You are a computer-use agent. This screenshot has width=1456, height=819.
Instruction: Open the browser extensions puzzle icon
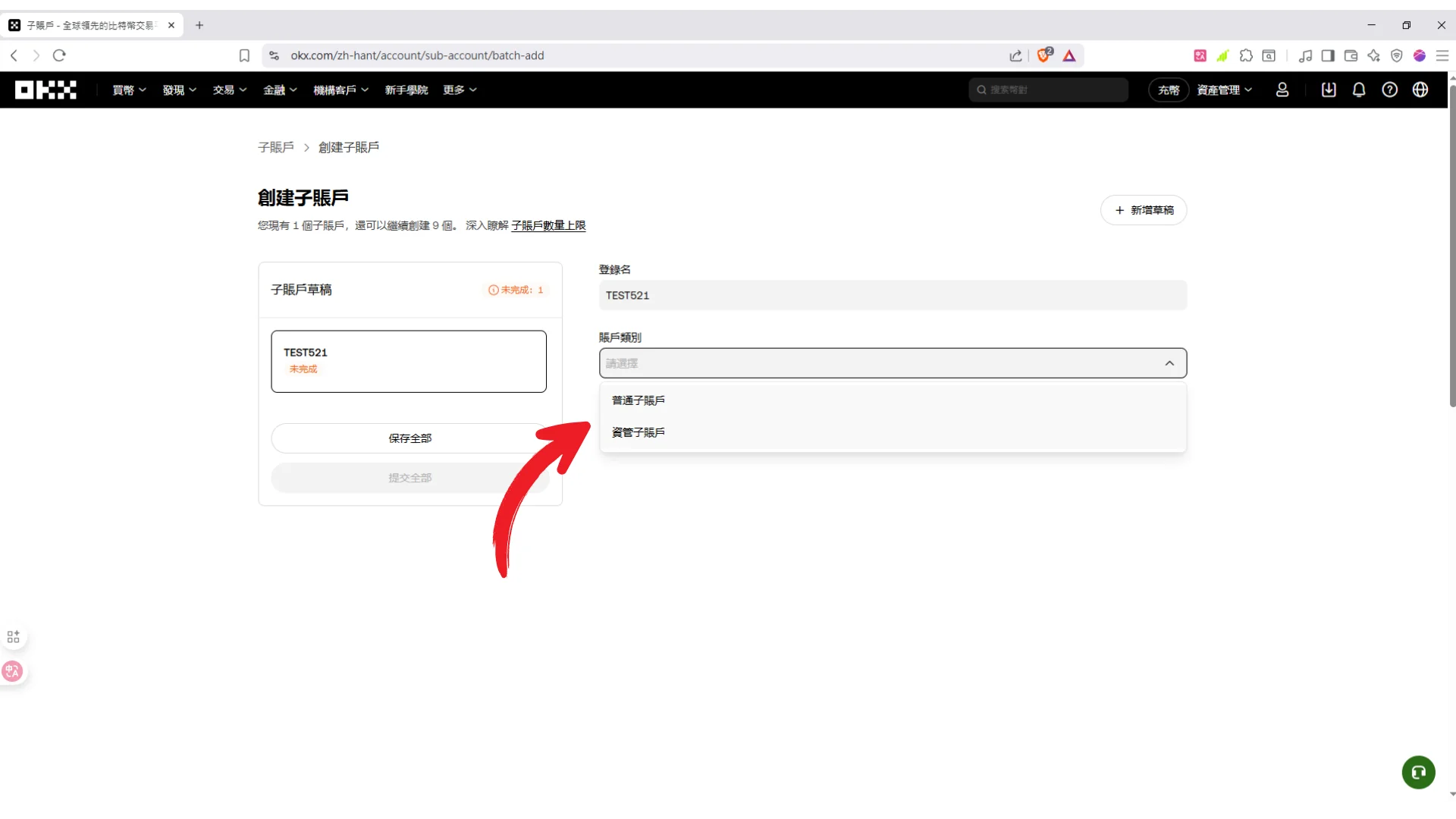[1247, 55]
